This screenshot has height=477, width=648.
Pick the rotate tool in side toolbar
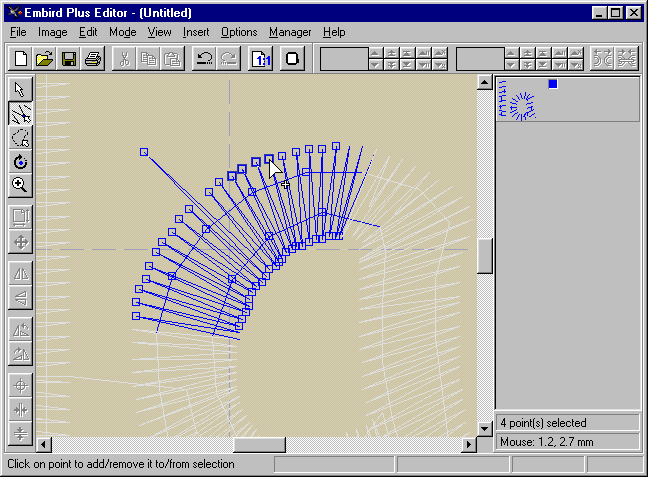pyautogui.click(x=20, y=161)
